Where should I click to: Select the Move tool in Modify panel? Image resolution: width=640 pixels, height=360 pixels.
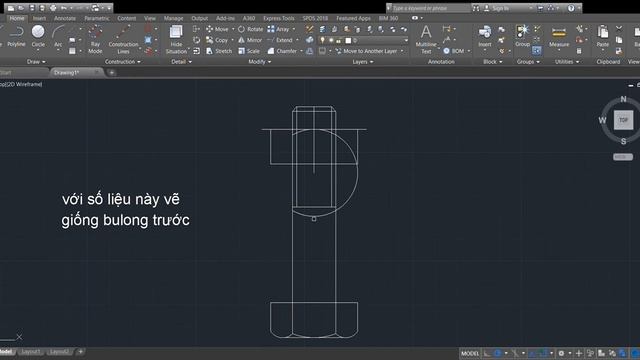(x=218, y=29)
